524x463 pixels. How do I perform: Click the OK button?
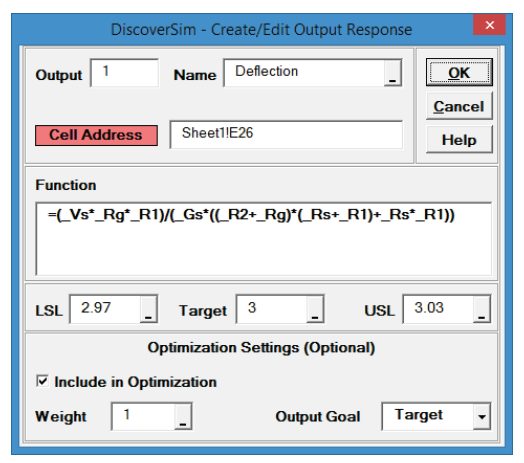(x=459, y=72)
